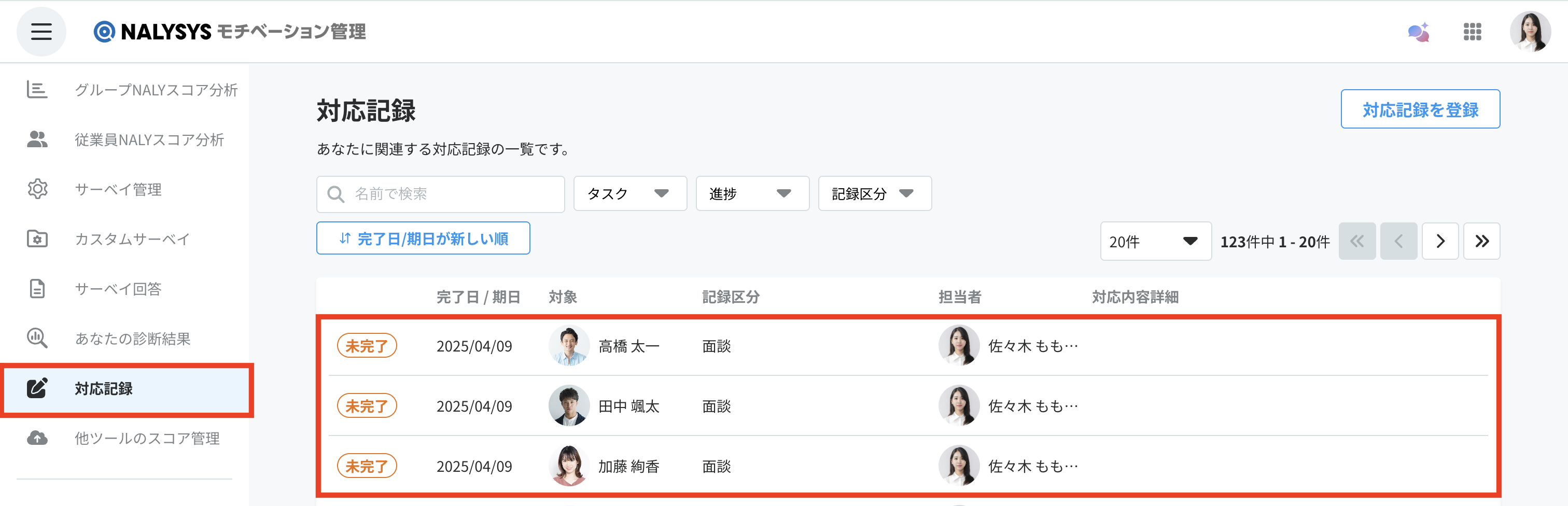Expand the 記録区分 filter dropdown

click(875, 193)
